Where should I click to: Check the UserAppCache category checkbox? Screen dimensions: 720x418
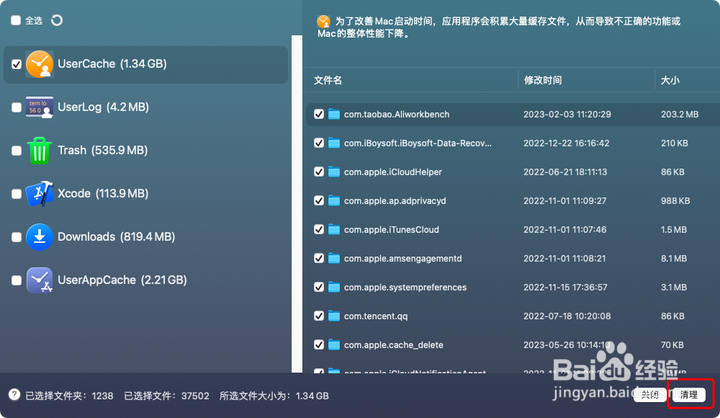[17, 280]
